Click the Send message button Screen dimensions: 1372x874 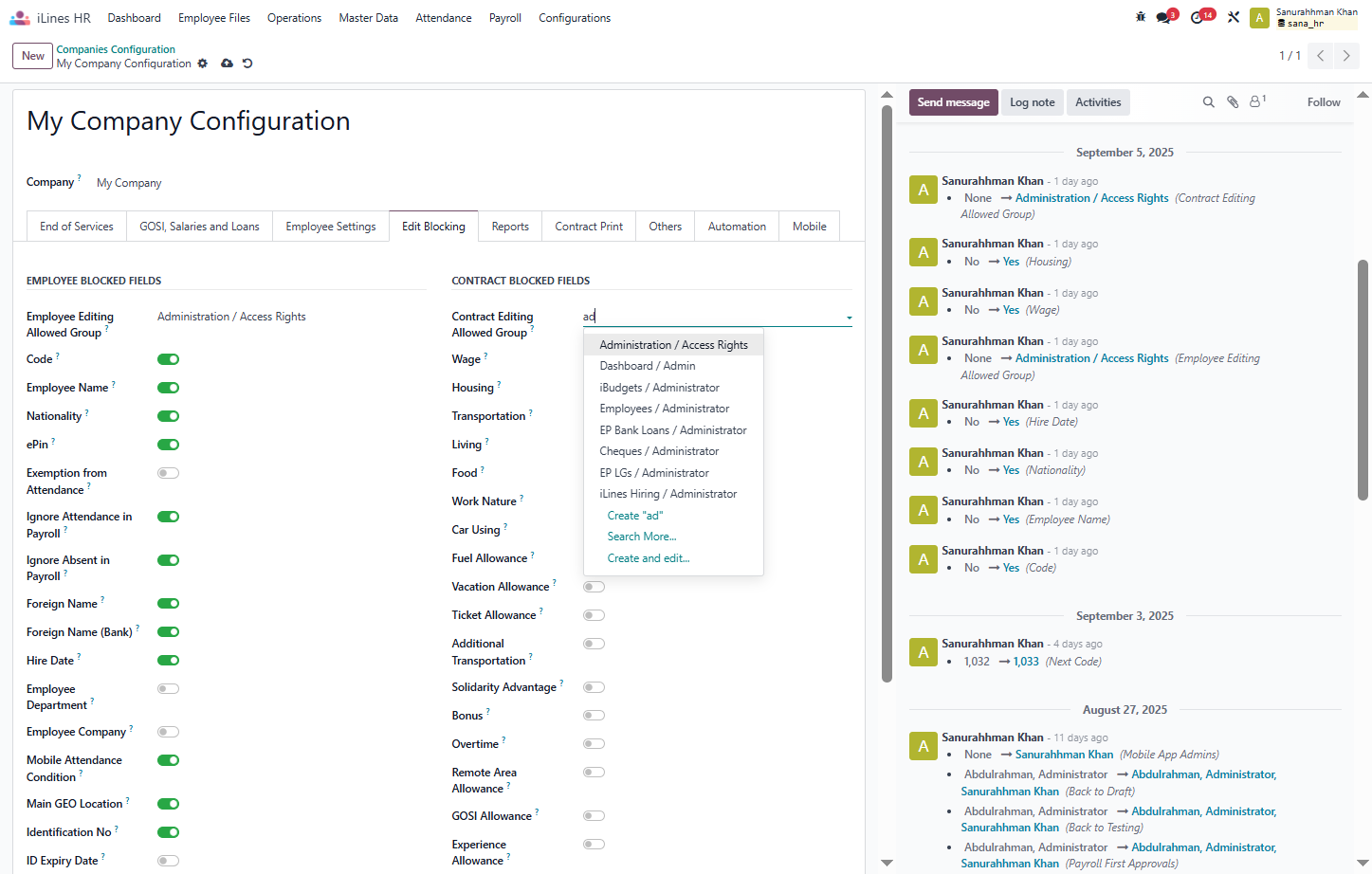[x=953, y=102]
